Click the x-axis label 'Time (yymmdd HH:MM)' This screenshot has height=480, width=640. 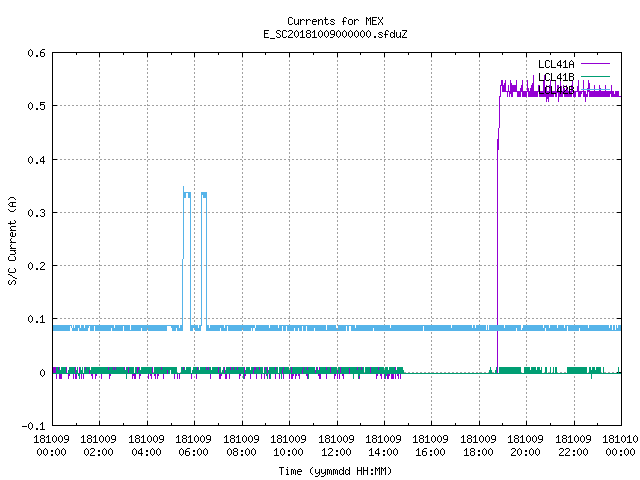click(335, 471)
